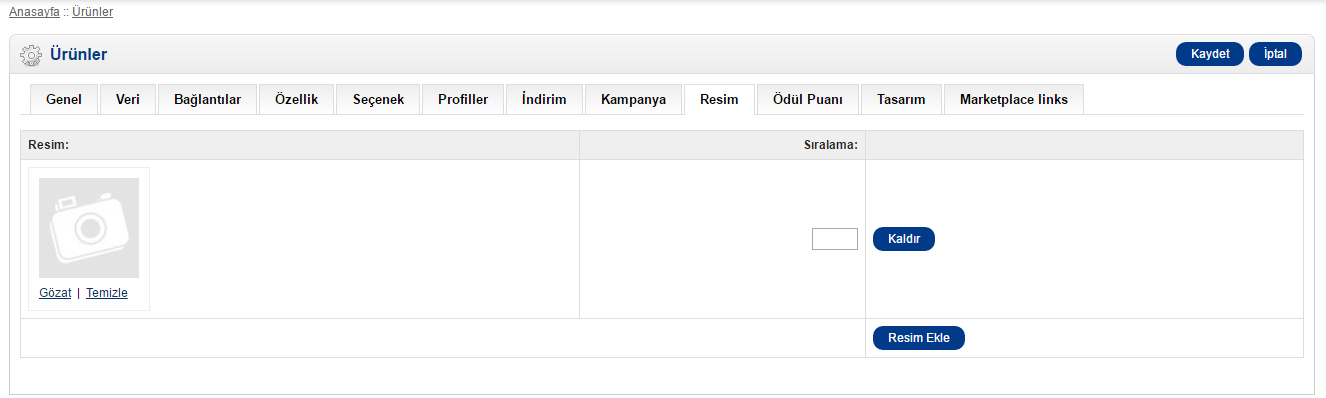Remove the image row with Kaldır

coord(904,239)
